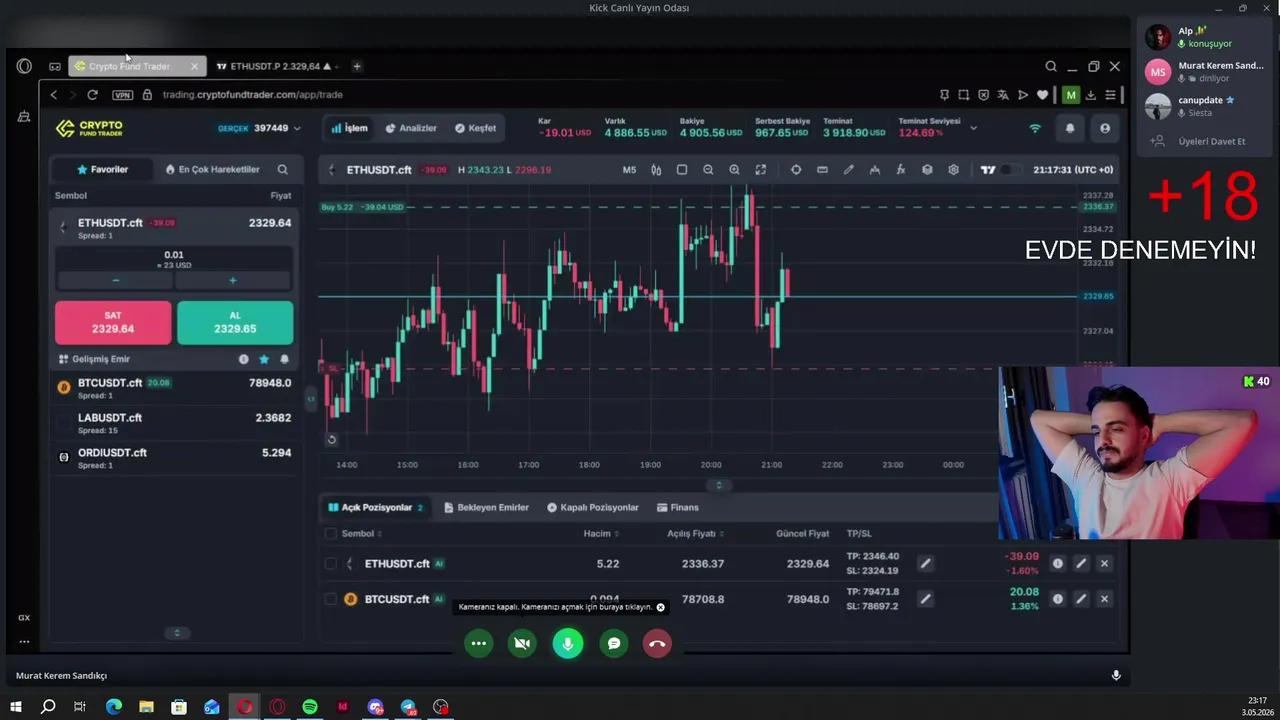Increase lot size with the plus button
This screenshot has height=720, width=1280.
pyautogui.click(x=233, y=281)
